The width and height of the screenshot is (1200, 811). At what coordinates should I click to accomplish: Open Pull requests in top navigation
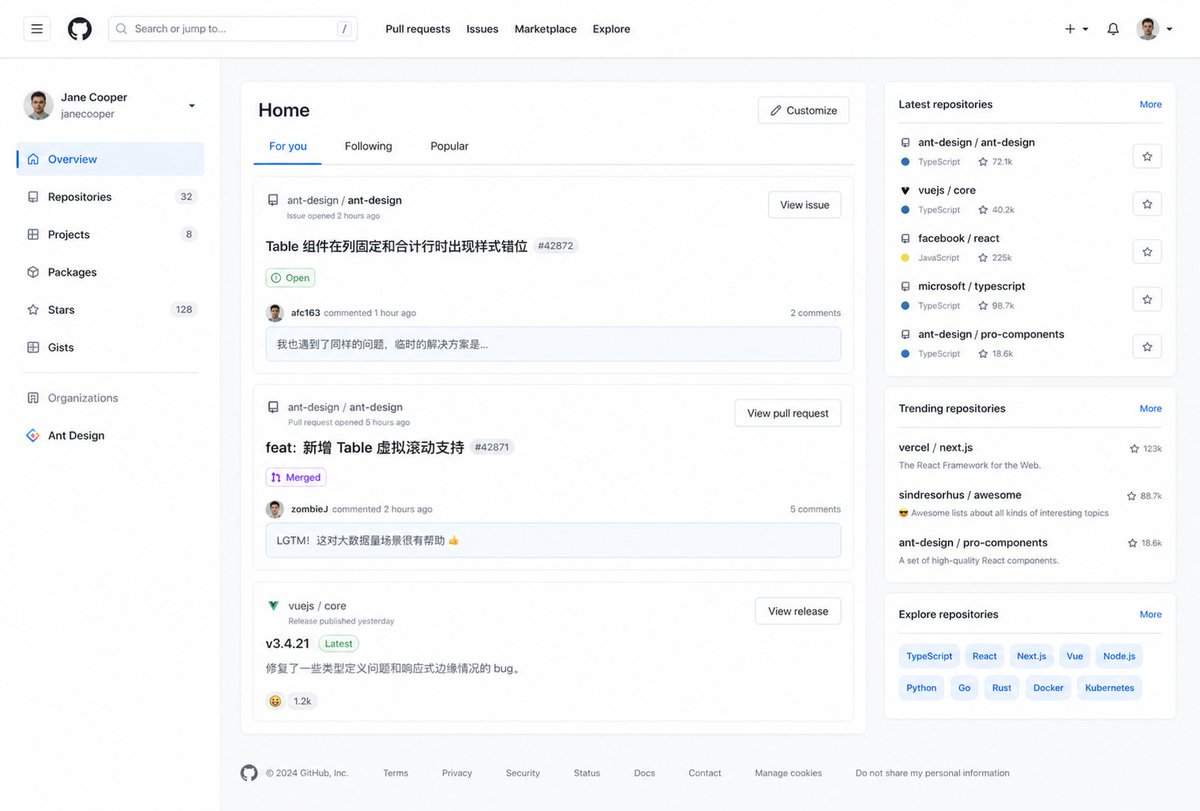(418, 29)
